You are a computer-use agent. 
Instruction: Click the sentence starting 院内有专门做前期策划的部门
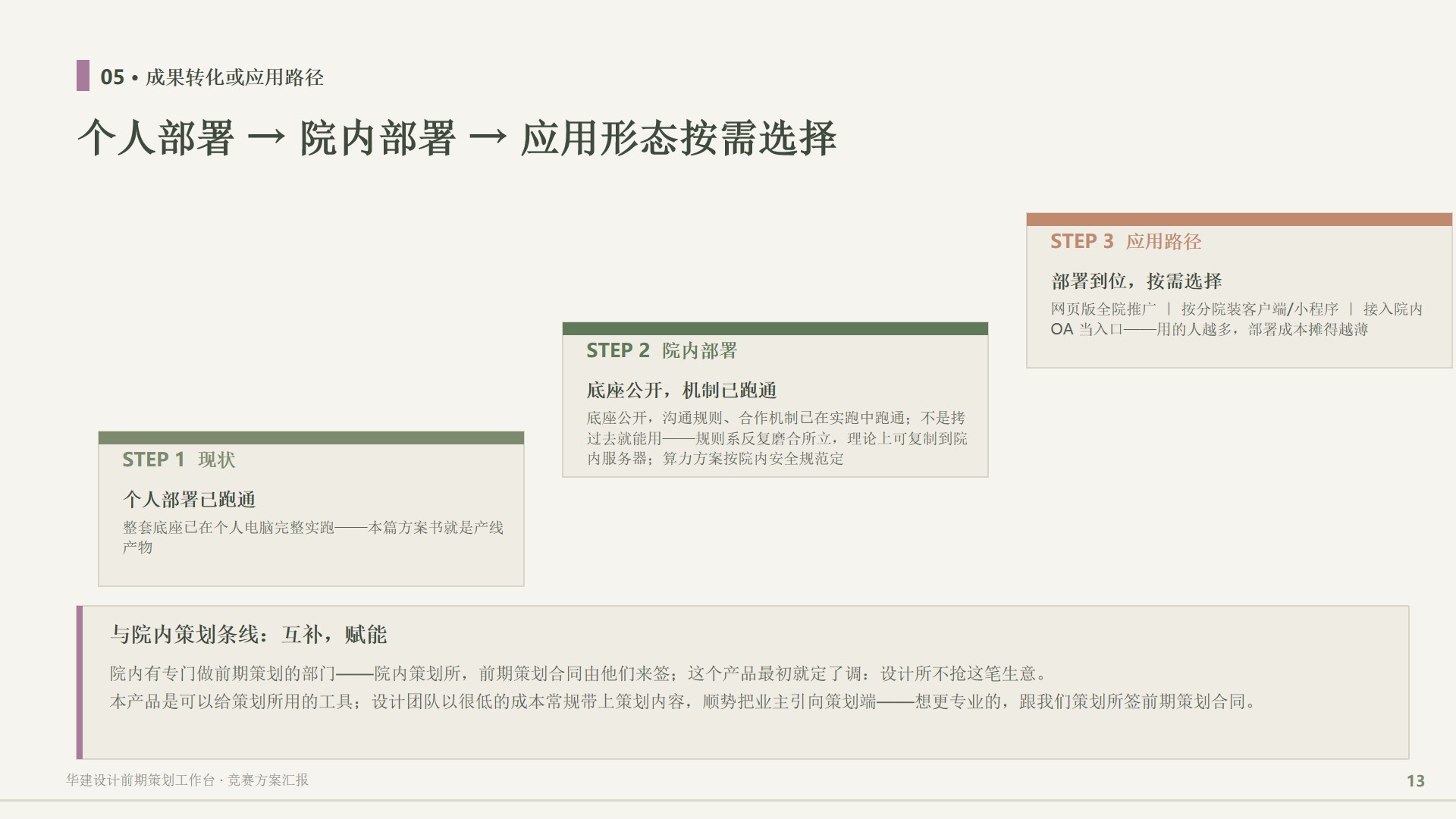pos(580,673)
